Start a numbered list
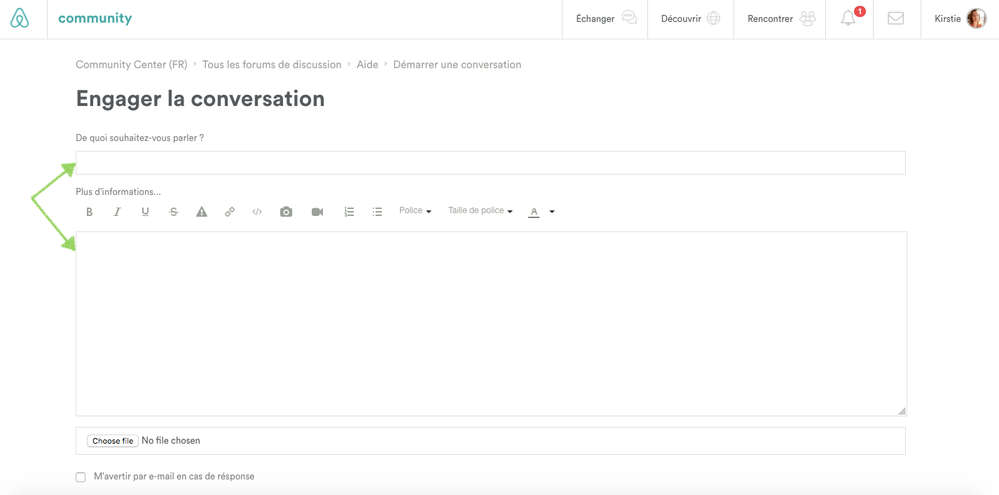The width and height of the screenshot is (999, 495). click(349, 212)
